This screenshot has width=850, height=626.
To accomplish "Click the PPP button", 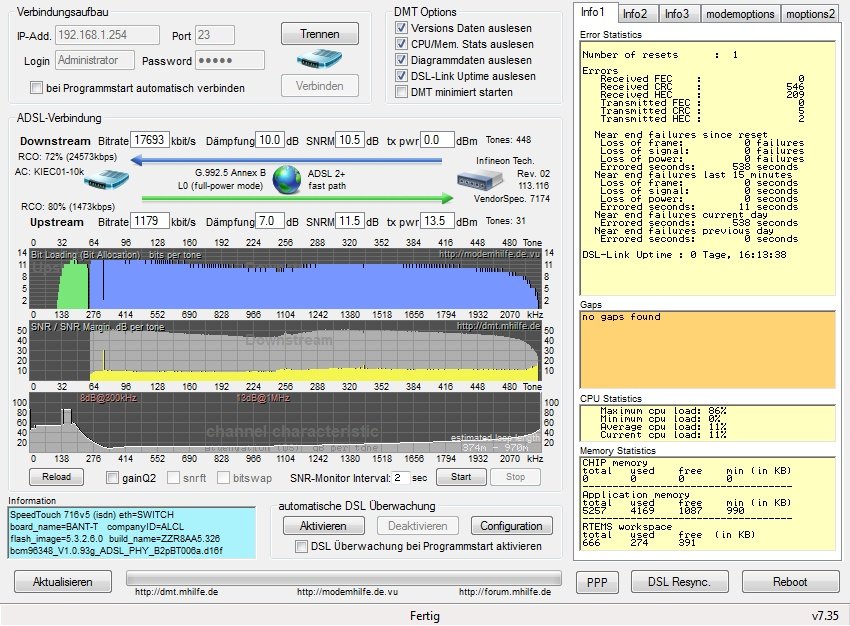I will (x=597, y=582).
